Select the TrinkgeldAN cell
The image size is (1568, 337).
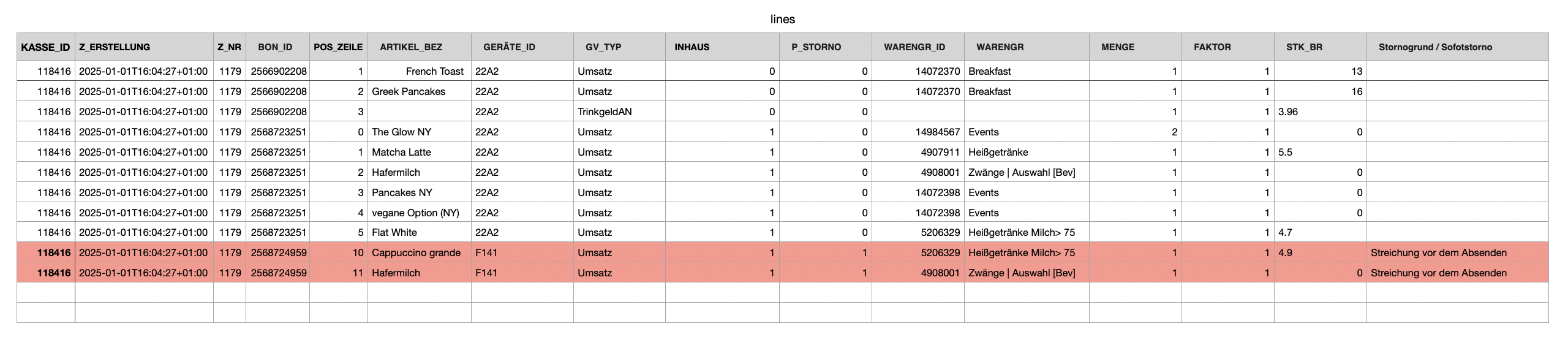pyautogui.click(x=605, y=112)
